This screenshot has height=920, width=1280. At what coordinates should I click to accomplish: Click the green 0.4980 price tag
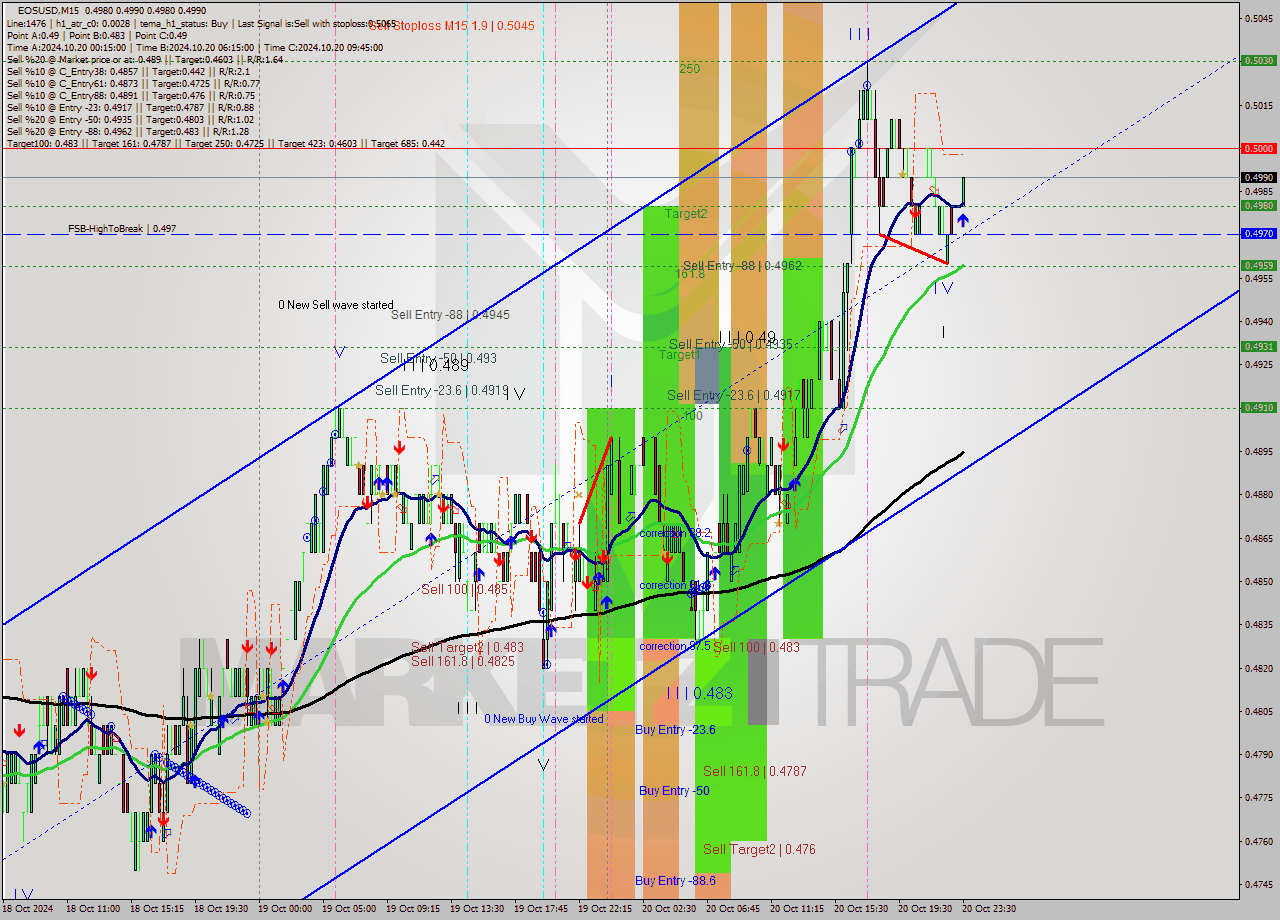click(1258, 205)
